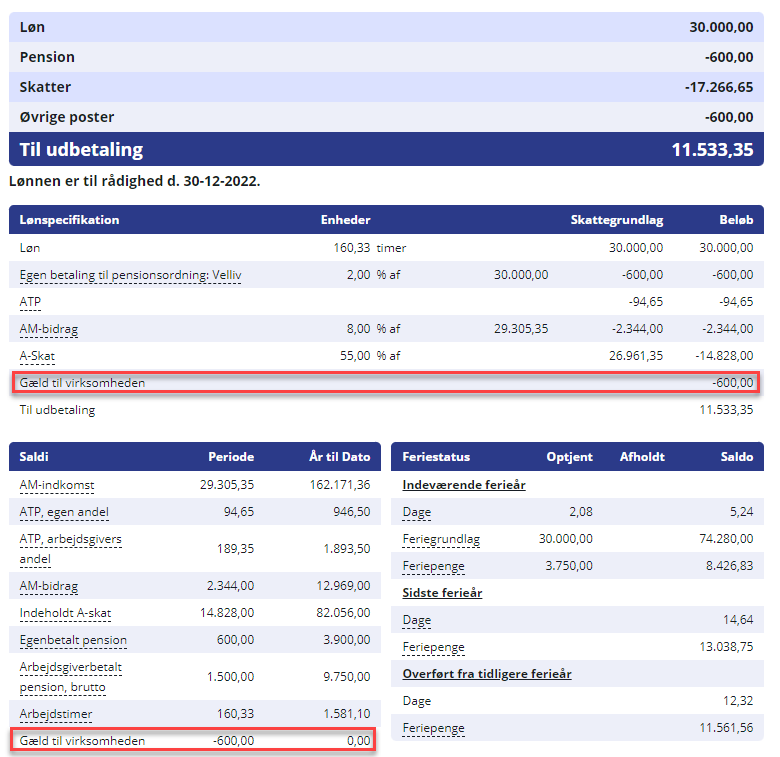Click the AM-bidrag label in Lønspecifikation

click(49, 329)
